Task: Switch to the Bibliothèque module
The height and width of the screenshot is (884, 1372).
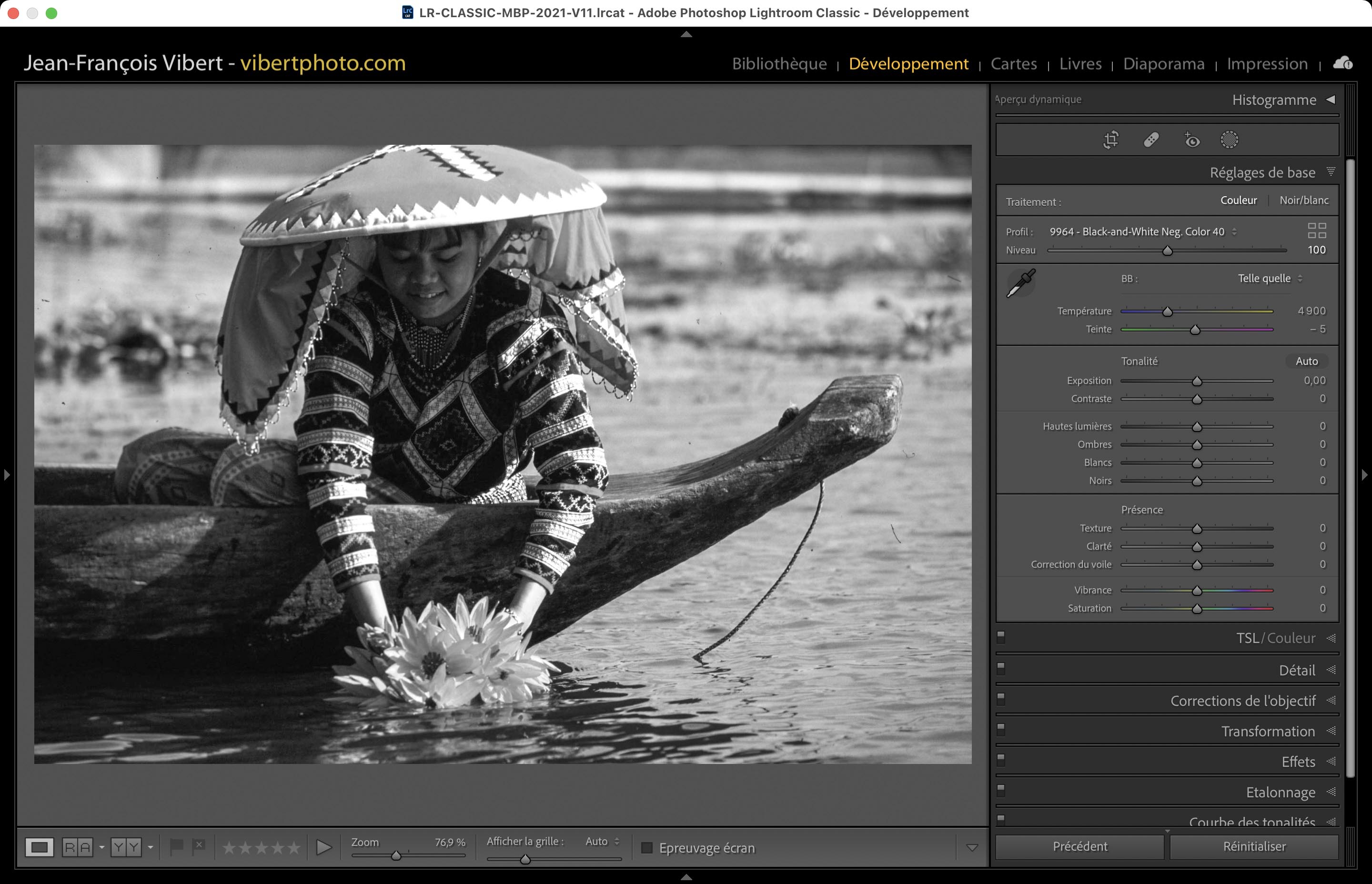Action: tap(779, 64)
